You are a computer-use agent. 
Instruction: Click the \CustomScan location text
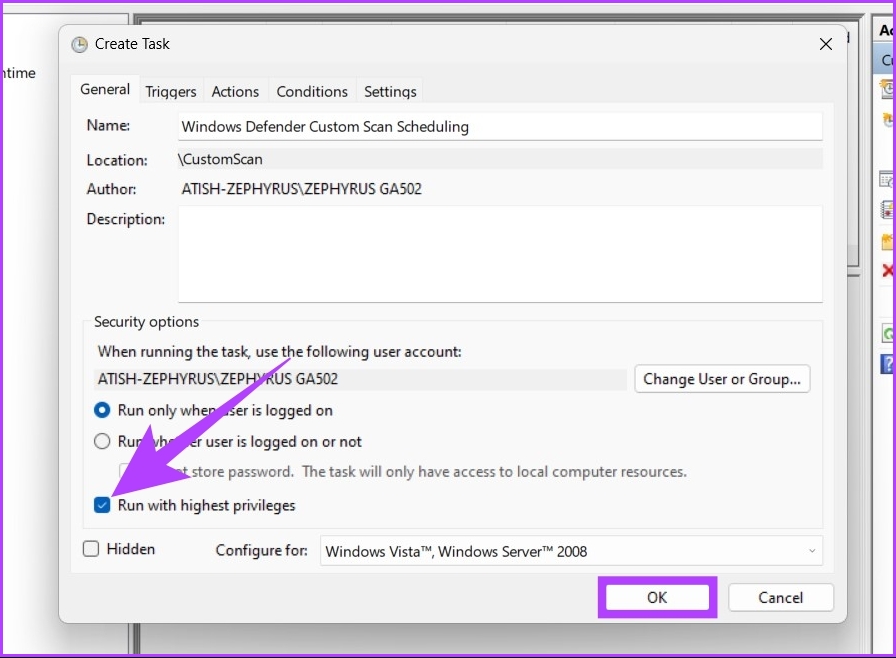(220, 159)
